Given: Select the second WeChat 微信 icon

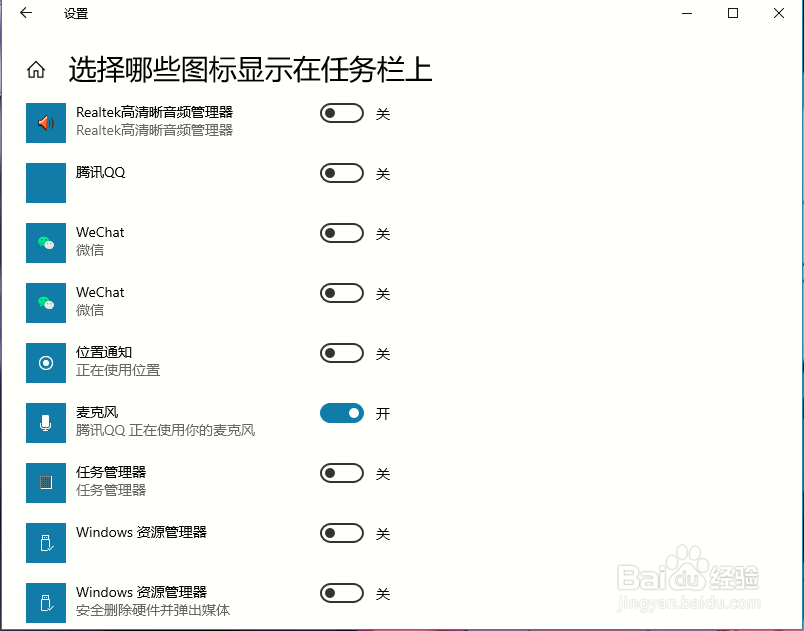Looking at the screenshot, I should [45, 303].
